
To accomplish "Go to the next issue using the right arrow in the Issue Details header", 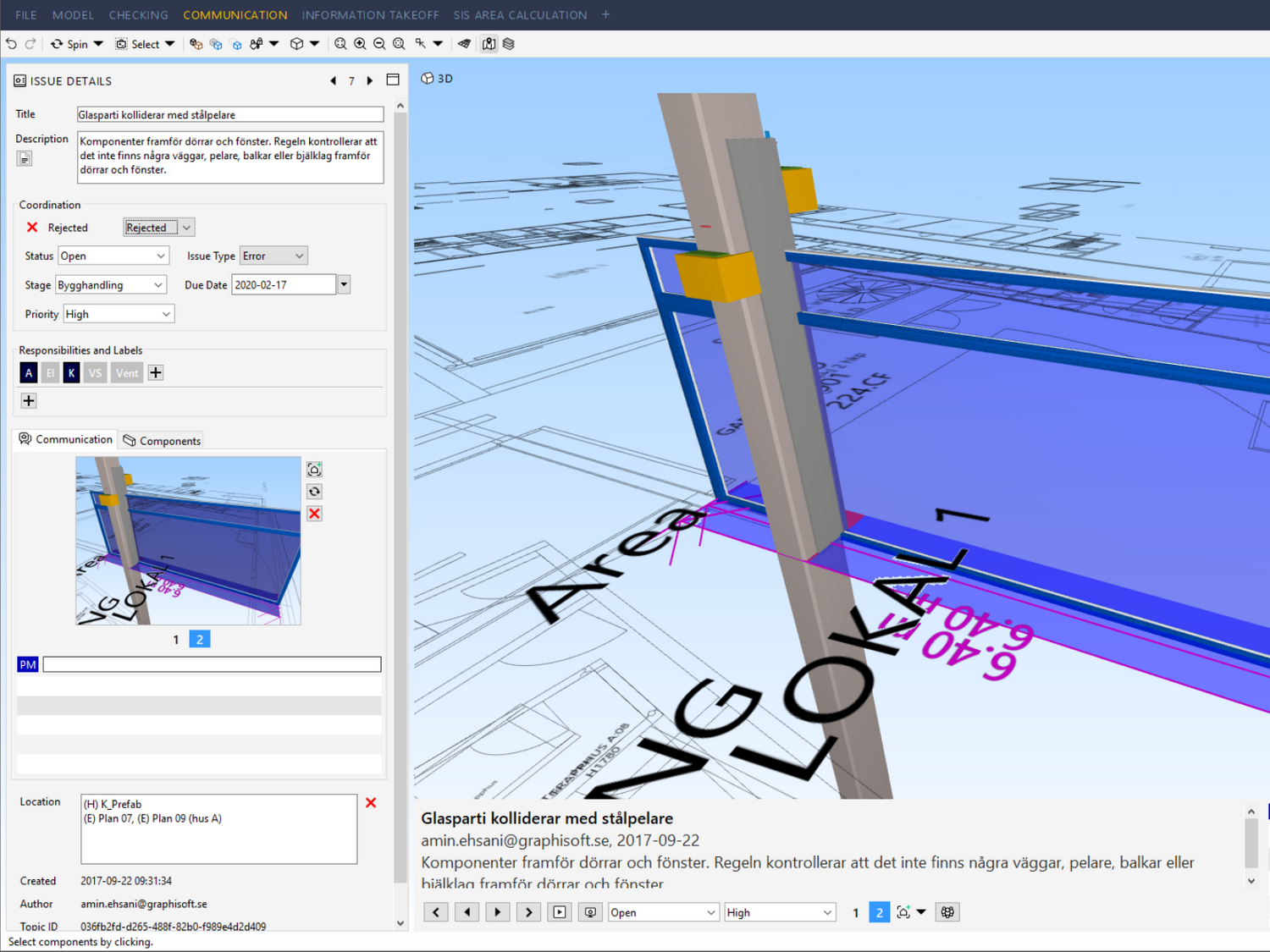I will pos(370,81).
